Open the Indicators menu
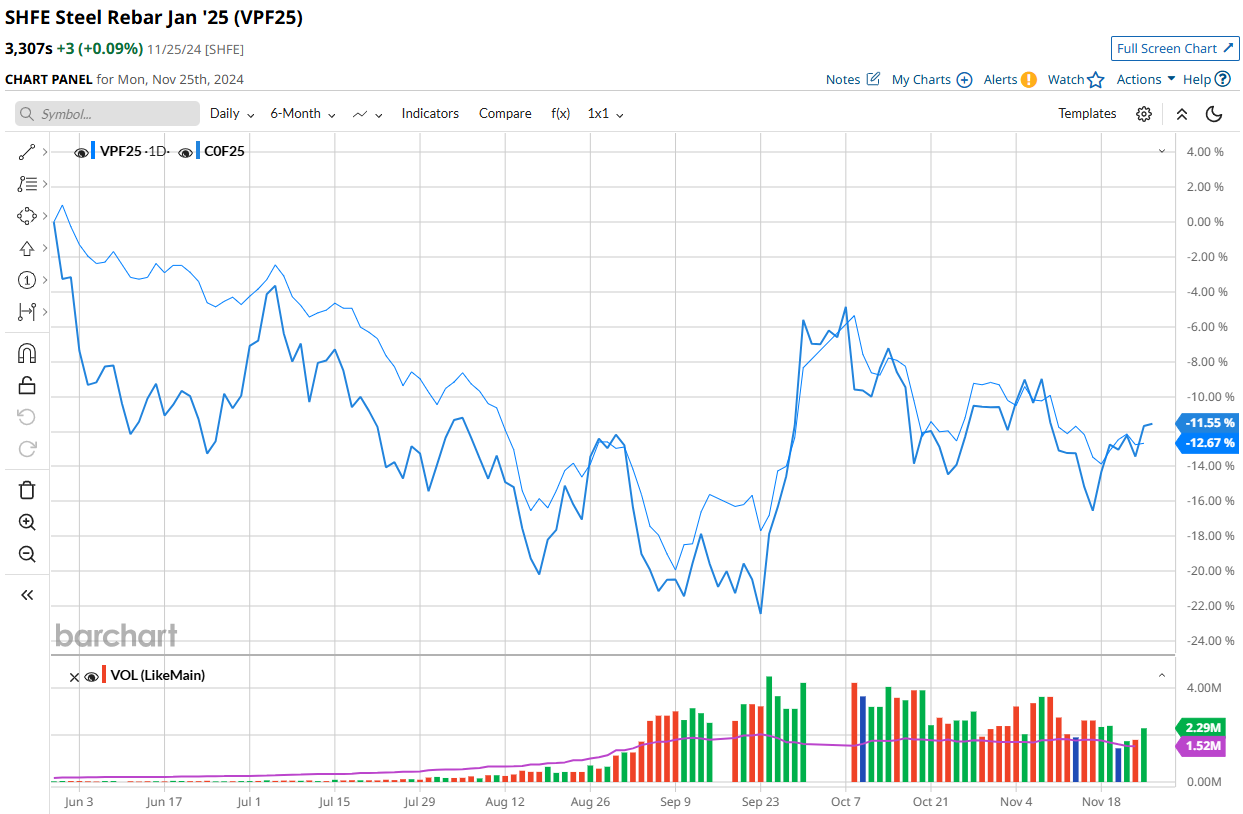The width and height of the screenshot is (1243, 814). (430, 114)
